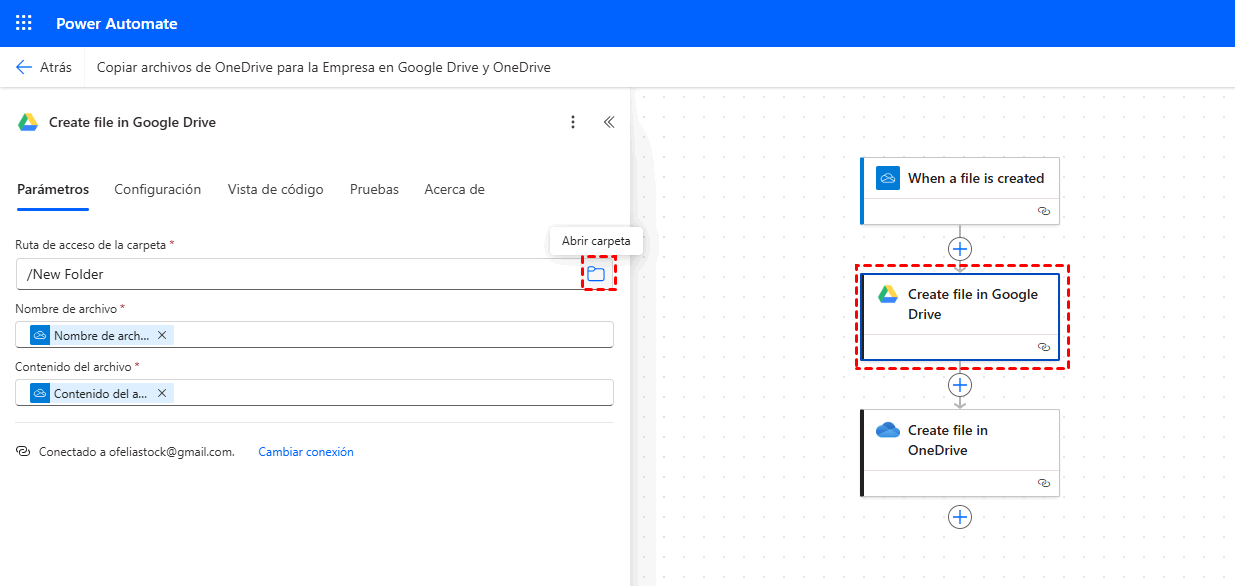Open the app launcher waffle icon
The height and width of the screenshot is (586, 1235).
(24, 23)
